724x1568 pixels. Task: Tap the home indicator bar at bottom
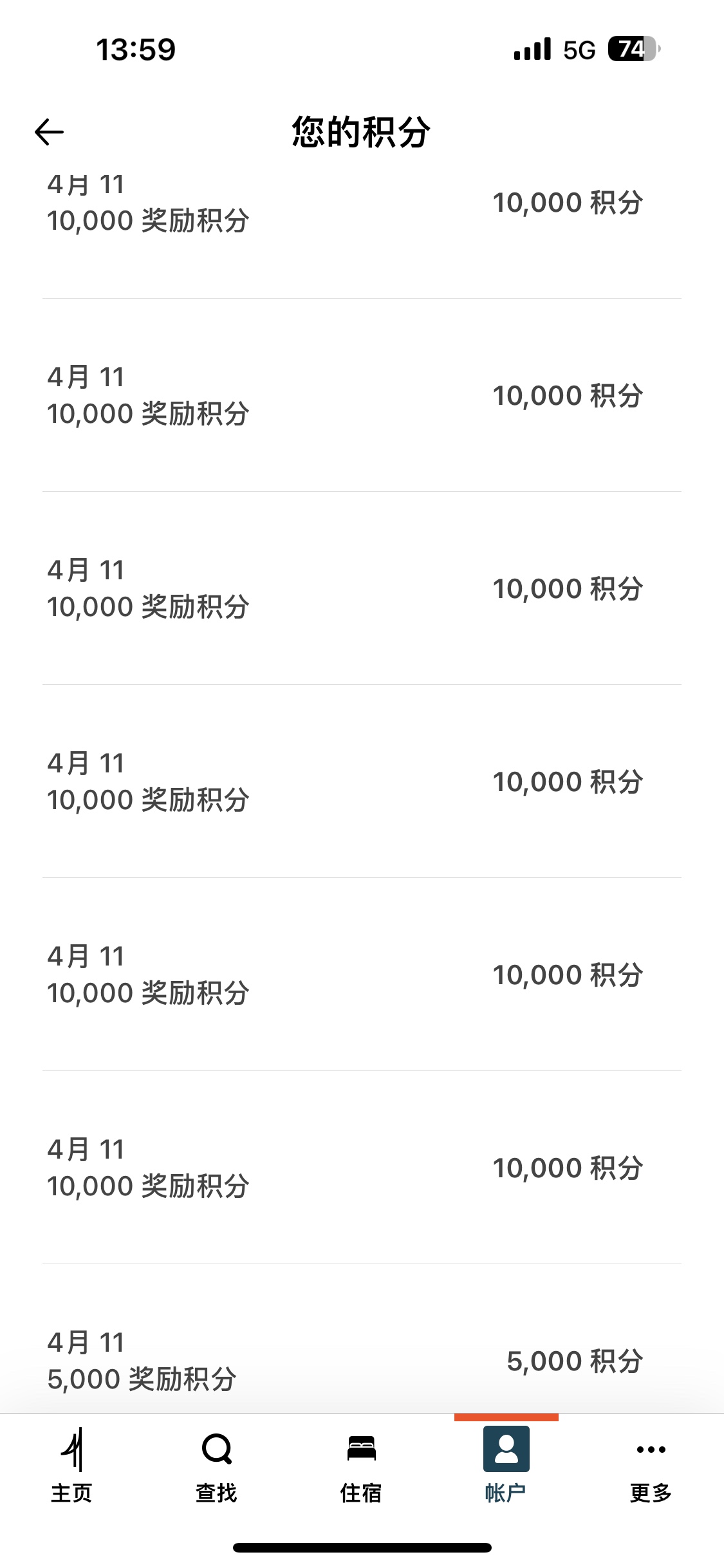362,1548
